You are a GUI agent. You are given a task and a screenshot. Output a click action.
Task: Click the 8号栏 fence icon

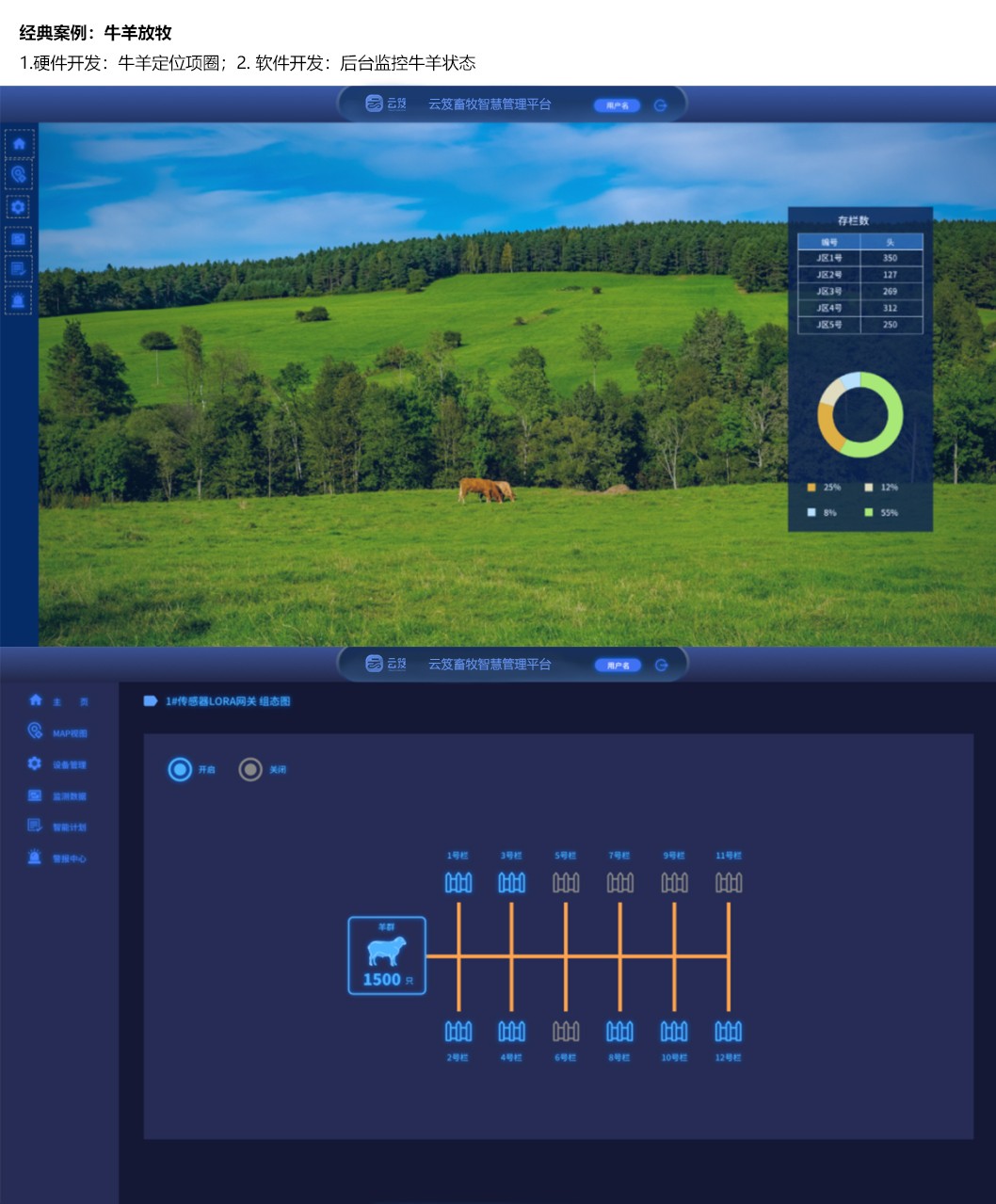(x=619, y=1031)
